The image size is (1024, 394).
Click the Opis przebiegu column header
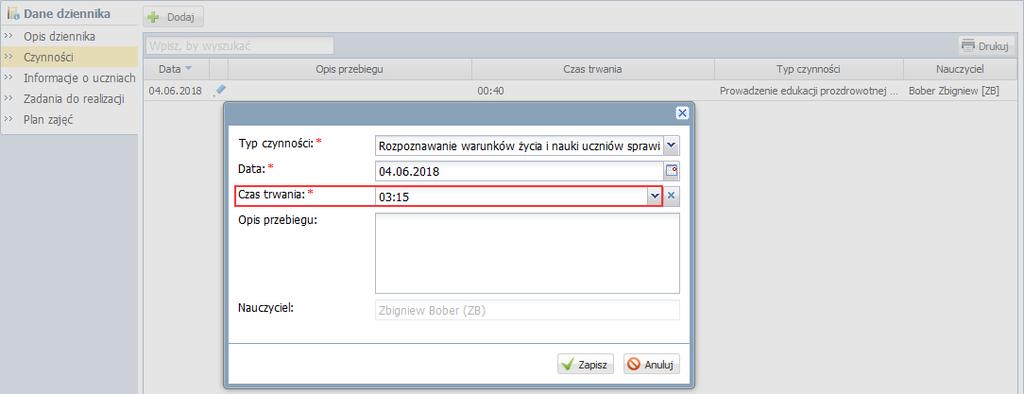click(349, 69)
